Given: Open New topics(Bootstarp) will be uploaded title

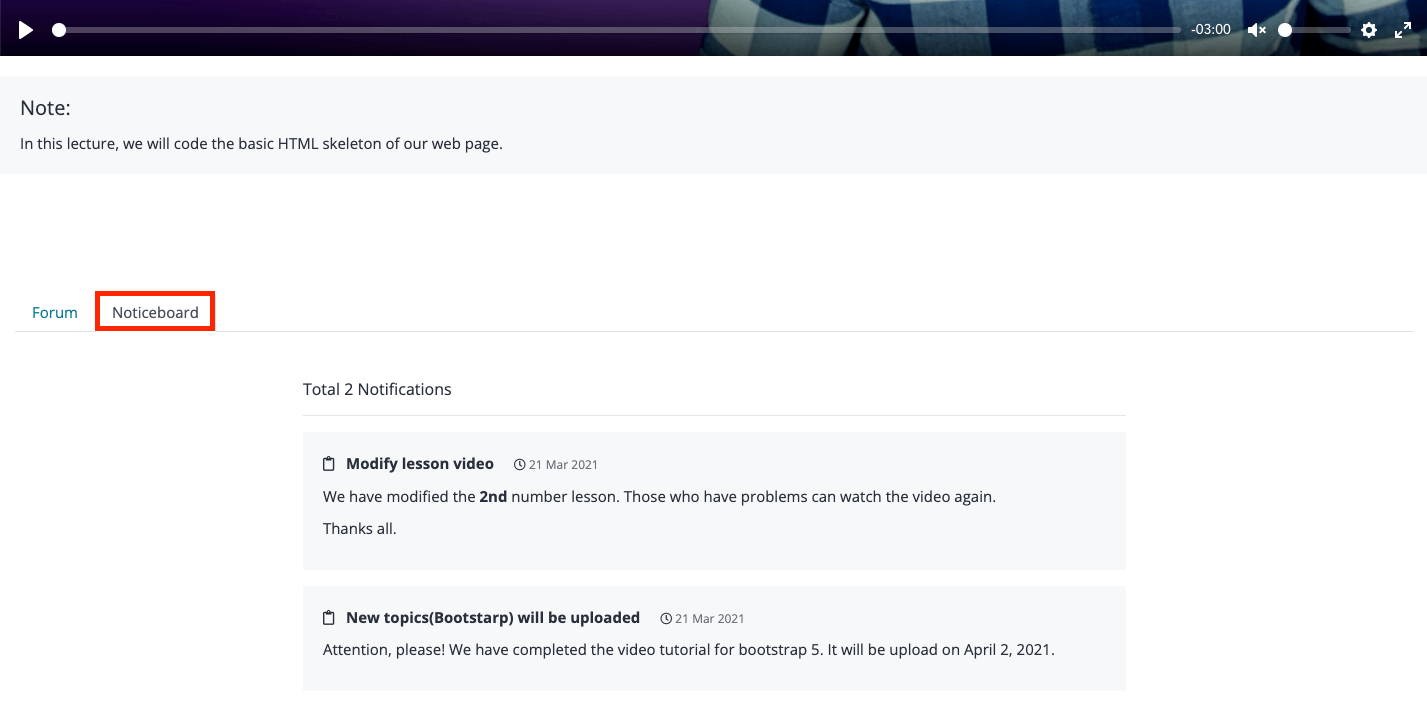Looking at the screenshot, I should 493,618.
